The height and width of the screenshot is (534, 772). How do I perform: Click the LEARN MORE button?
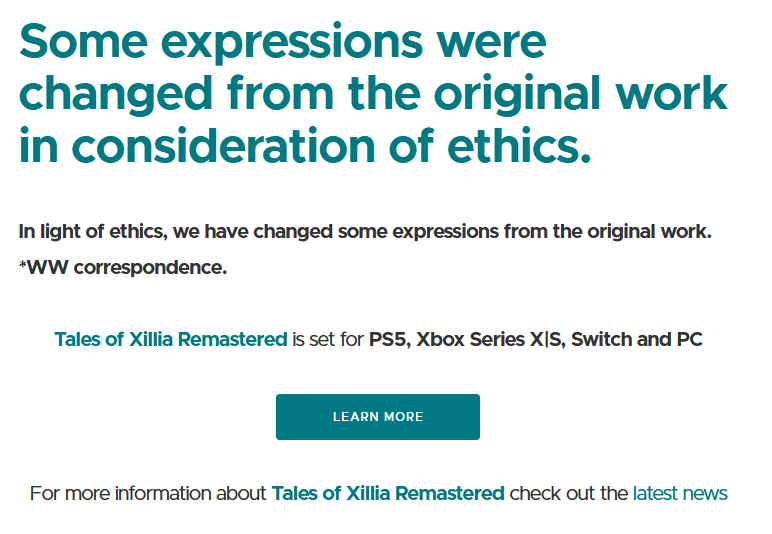[377, 417]
